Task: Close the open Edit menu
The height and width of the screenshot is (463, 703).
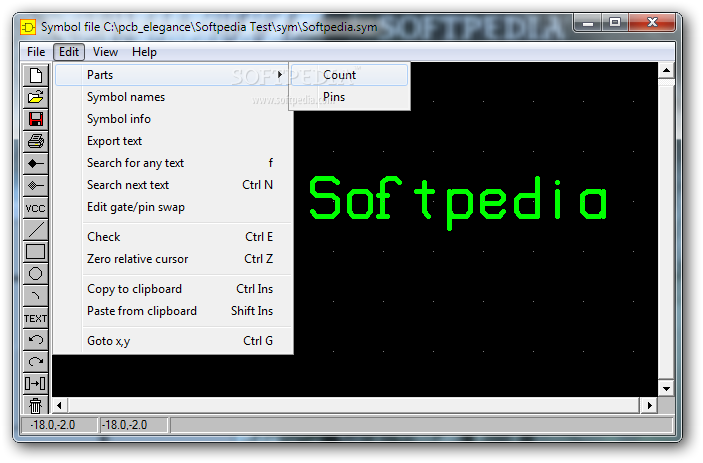Action: tap(69, 52)
